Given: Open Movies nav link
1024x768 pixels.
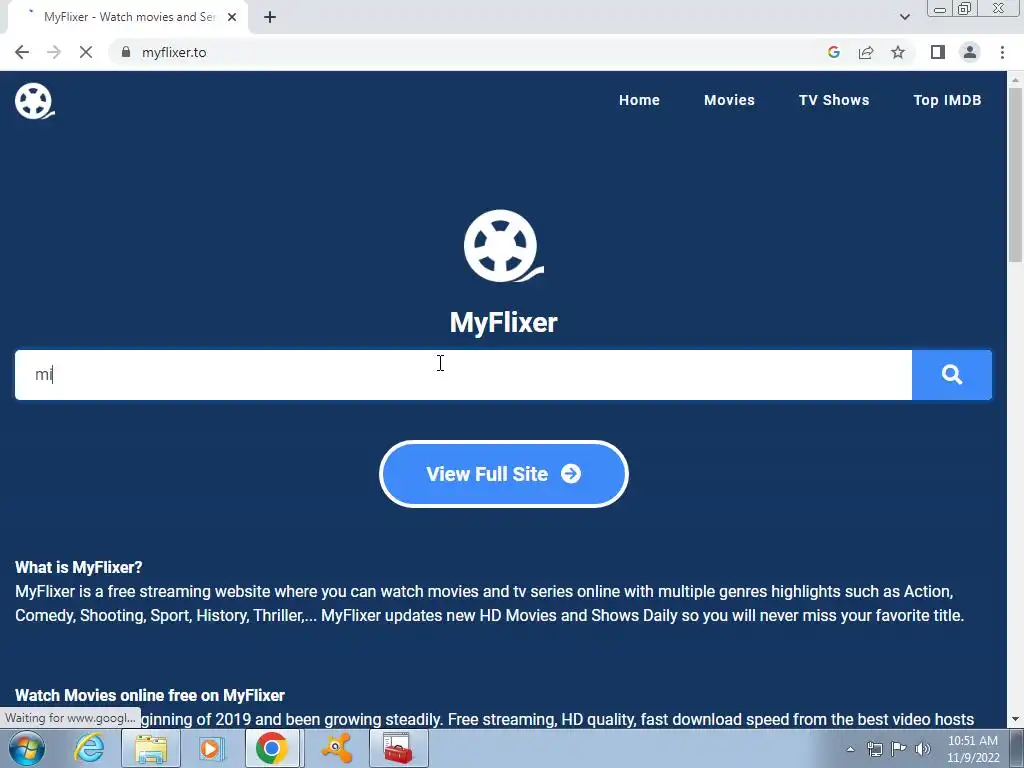Looking at the screenshot, I should pos(729,100).
